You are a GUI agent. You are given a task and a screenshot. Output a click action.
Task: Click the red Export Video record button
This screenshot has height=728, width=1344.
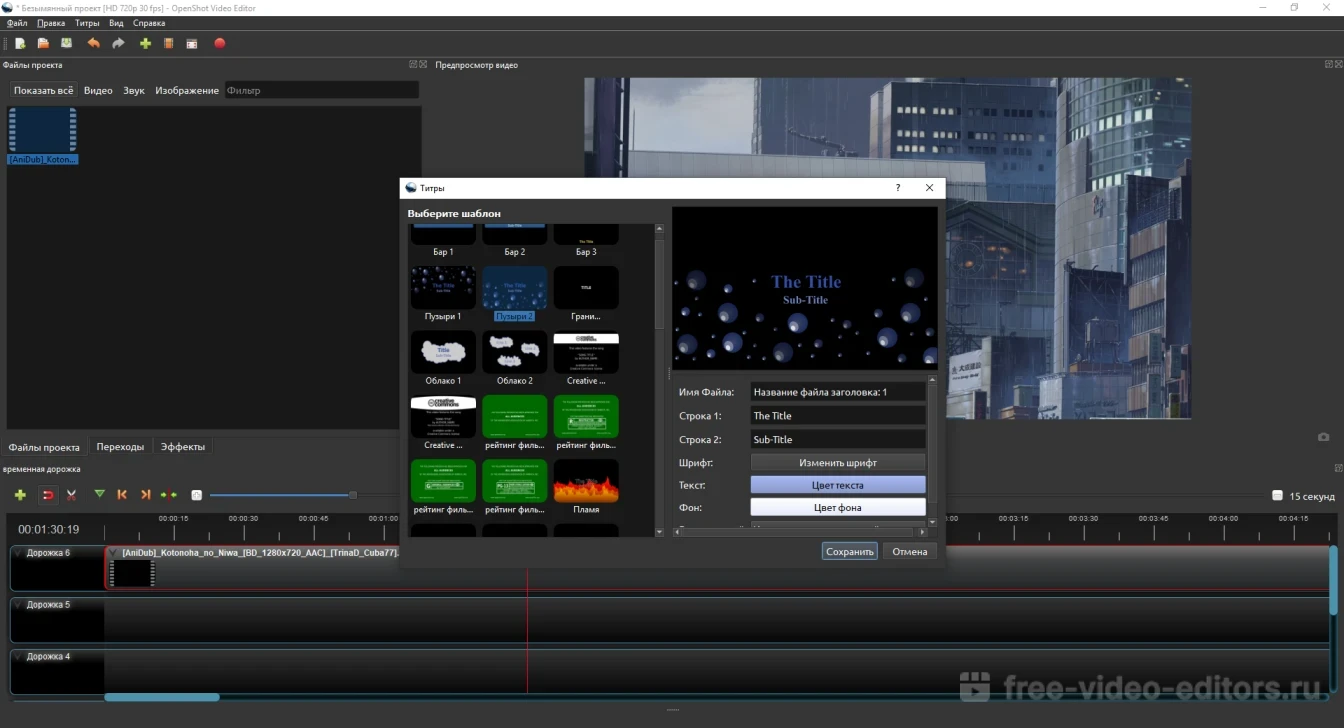tap(220, 44)
